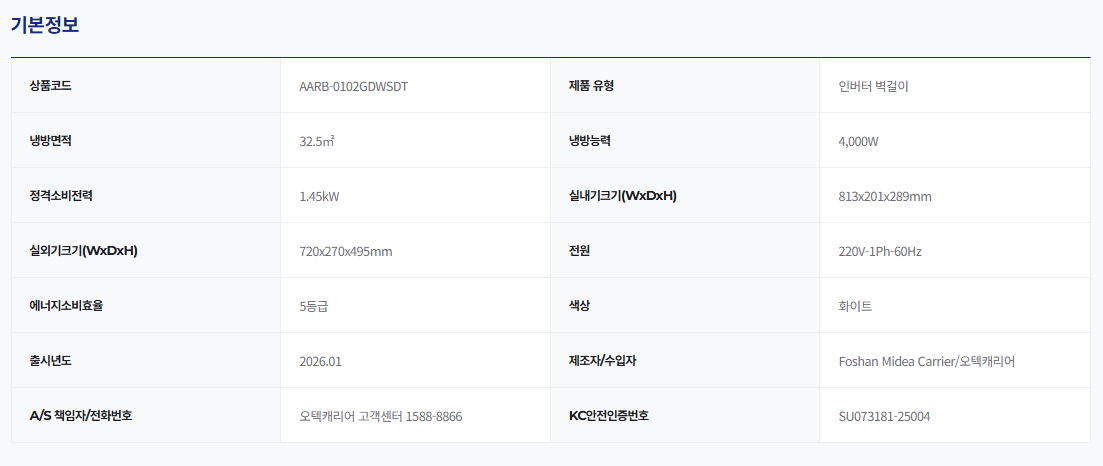Click the 에너지소비효율 value 5등급

pyautogui.click(x=314, y=306)
